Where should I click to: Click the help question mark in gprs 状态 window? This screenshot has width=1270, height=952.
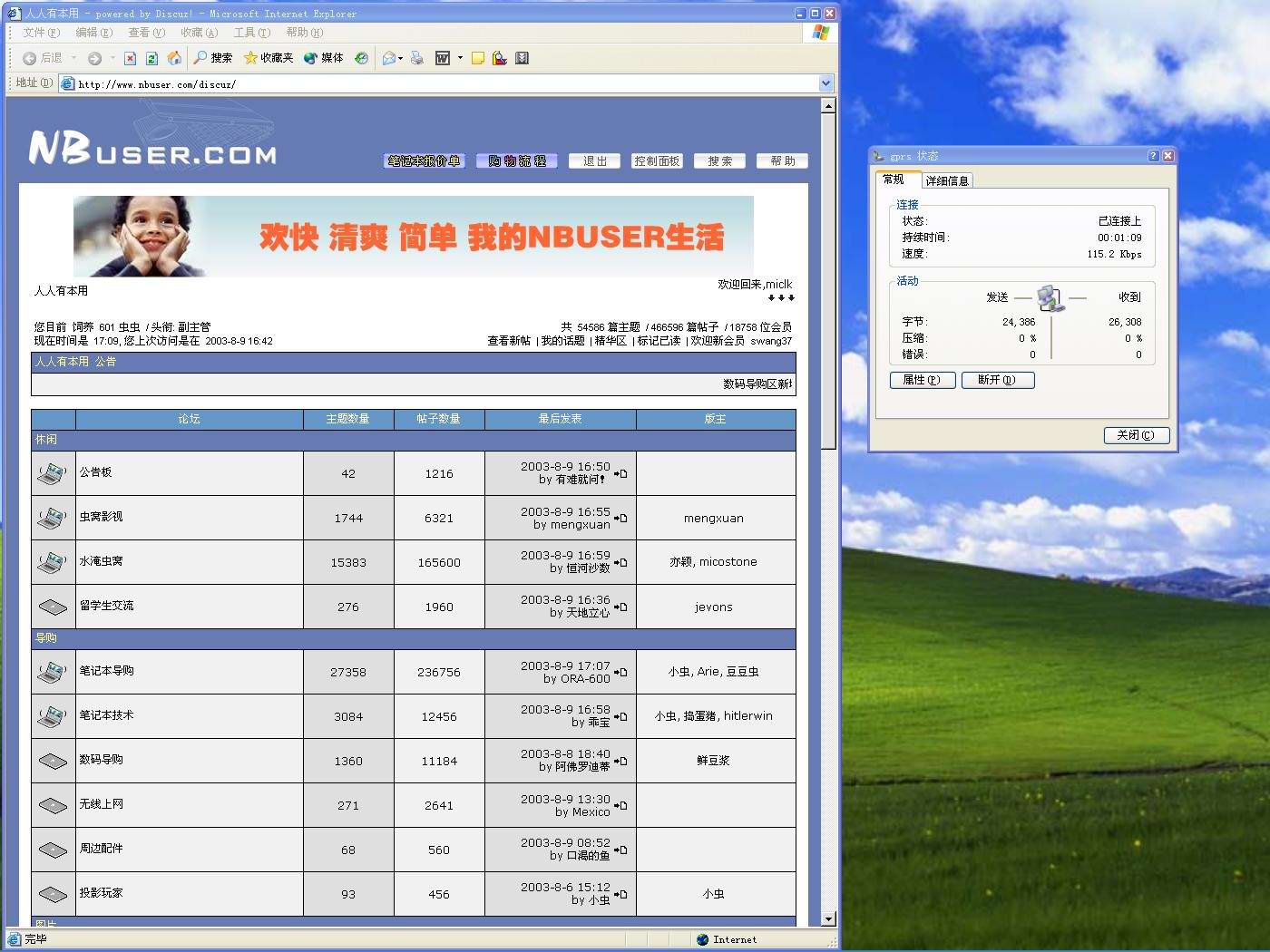tap(1153, 156)
